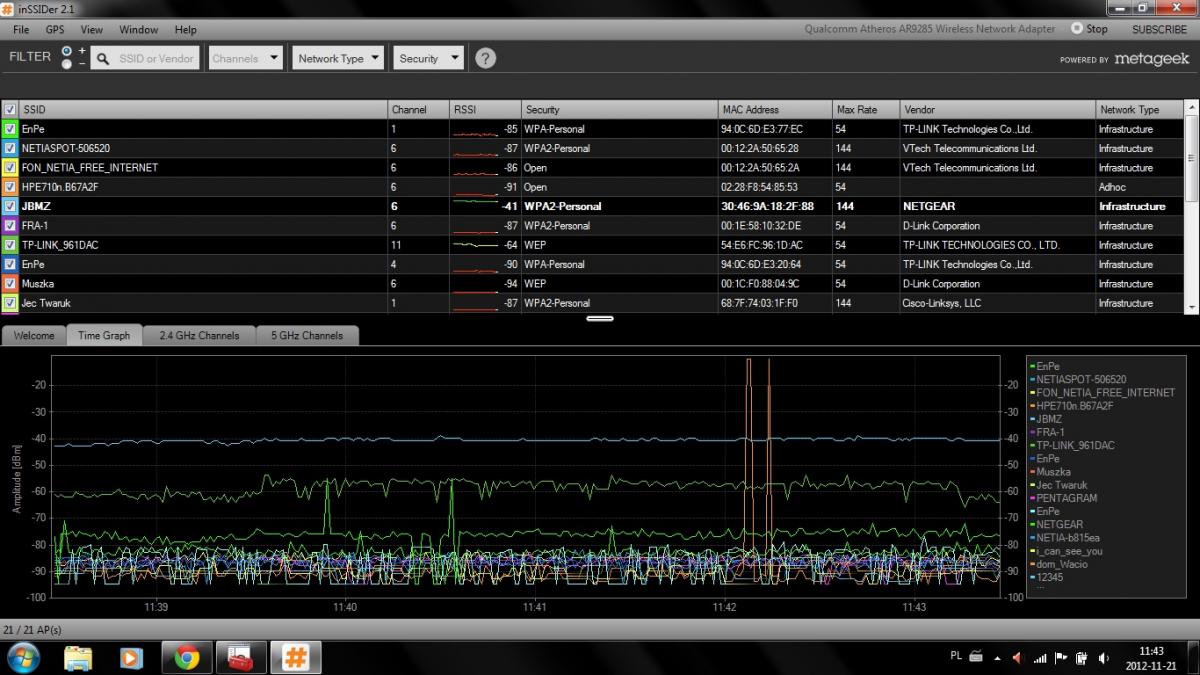The height and width of the screenshot is (675, 1200).
Task: Launch the media player taskbar icon
Action: [x=131, y=657]
